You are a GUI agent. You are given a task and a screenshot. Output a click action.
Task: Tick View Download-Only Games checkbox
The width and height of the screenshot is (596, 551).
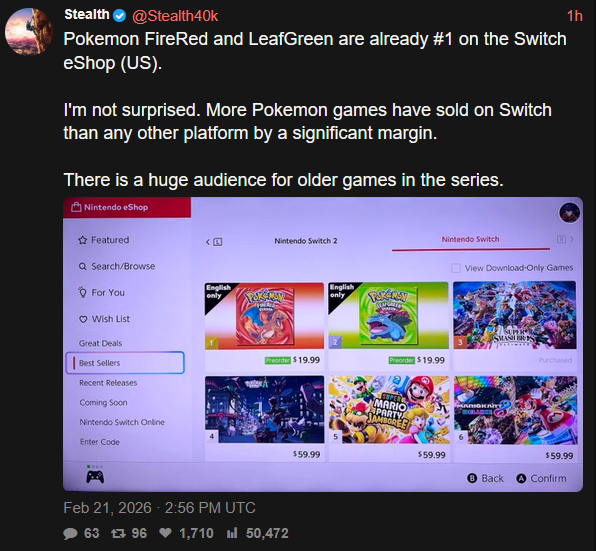pos(456,268)
